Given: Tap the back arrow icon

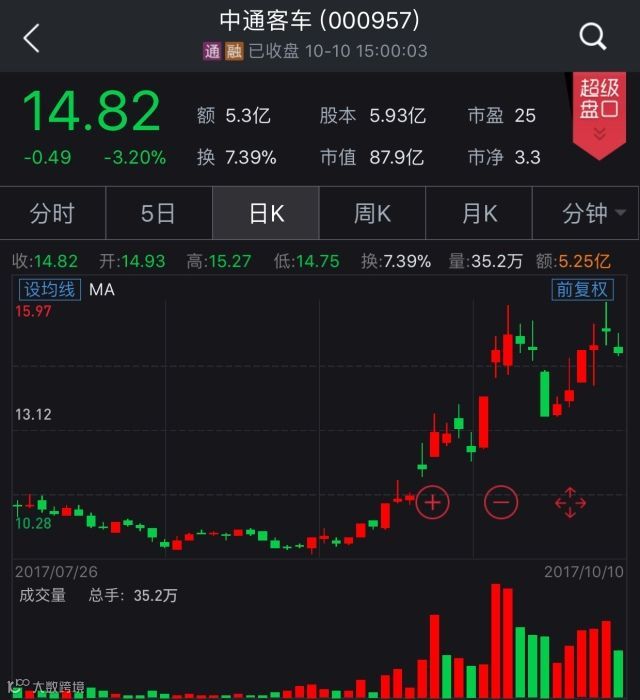Looking at the screenshot, I should pyautogui.click(x=32, y=38).
